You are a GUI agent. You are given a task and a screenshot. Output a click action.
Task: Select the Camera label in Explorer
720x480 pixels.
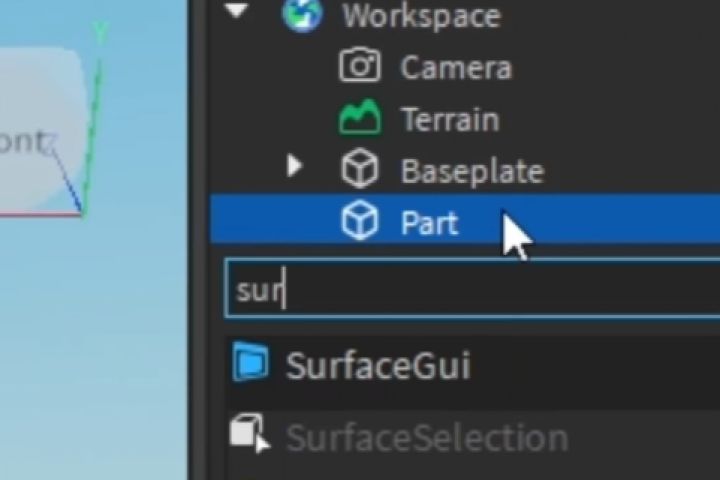coord(456,68)
